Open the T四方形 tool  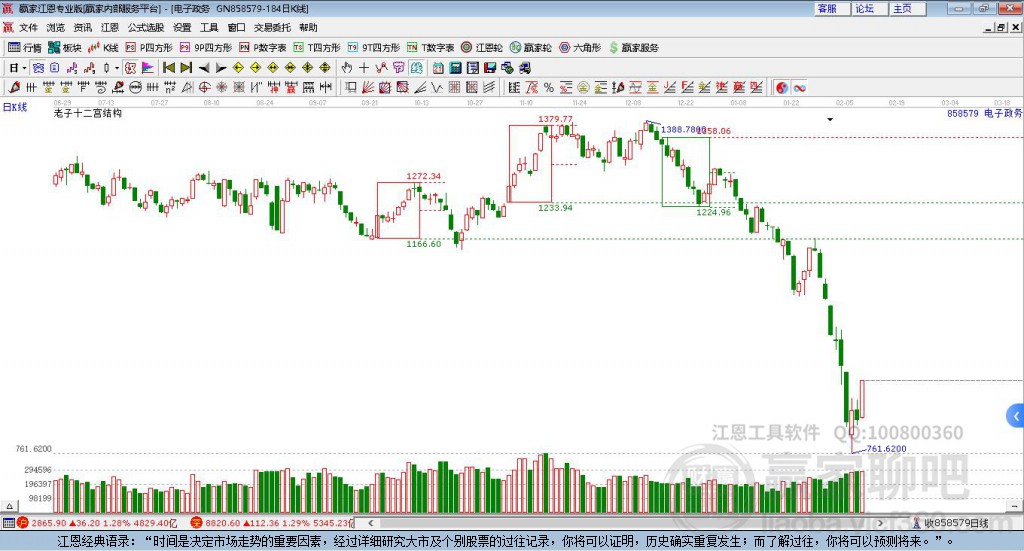pos(317,48)
